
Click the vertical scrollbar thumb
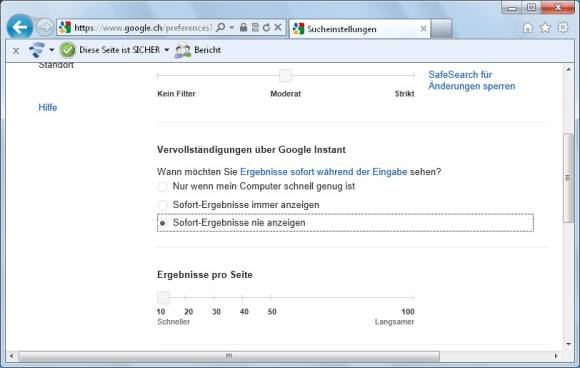click(569, 178)
